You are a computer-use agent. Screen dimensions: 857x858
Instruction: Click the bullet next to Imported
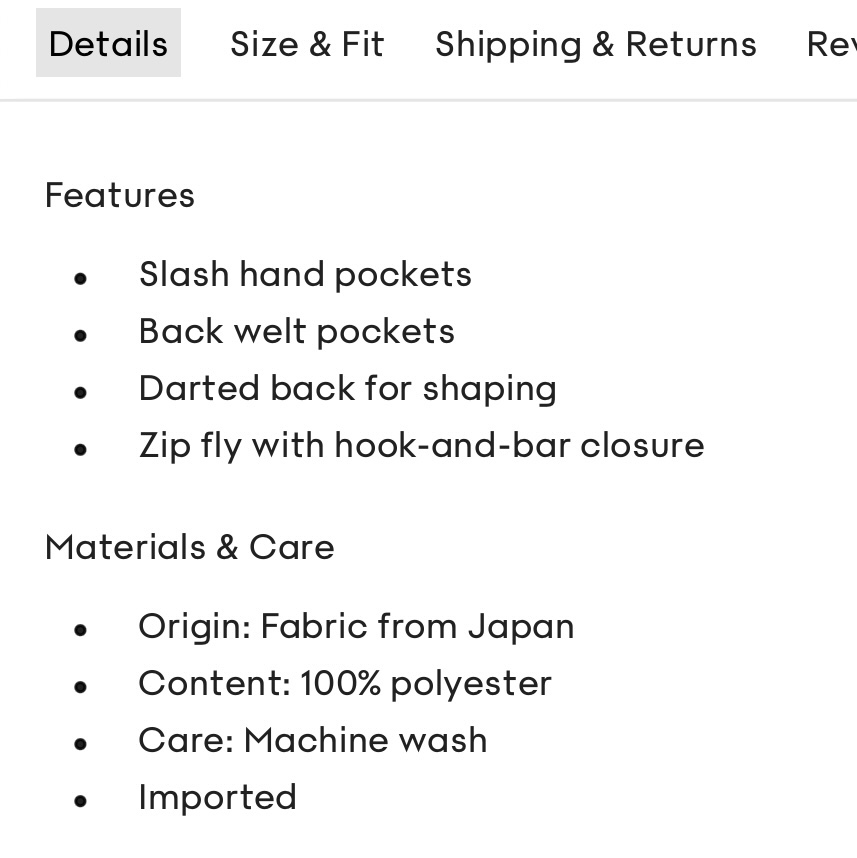(x=80, y=800)
